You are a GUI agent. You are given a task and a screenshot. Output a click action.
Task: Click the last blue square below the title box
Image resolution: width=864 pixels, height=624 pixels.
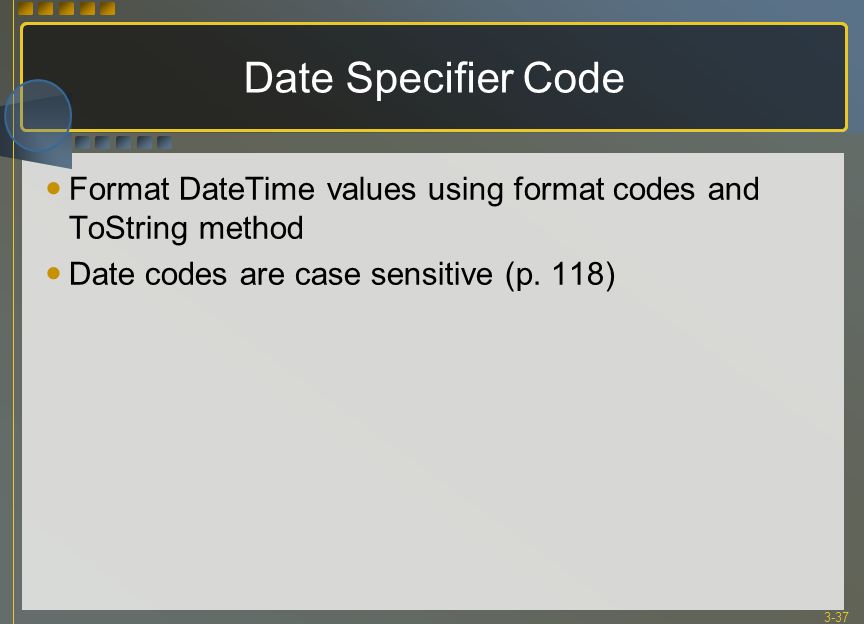pyautogui.click(x=164, y=143)
